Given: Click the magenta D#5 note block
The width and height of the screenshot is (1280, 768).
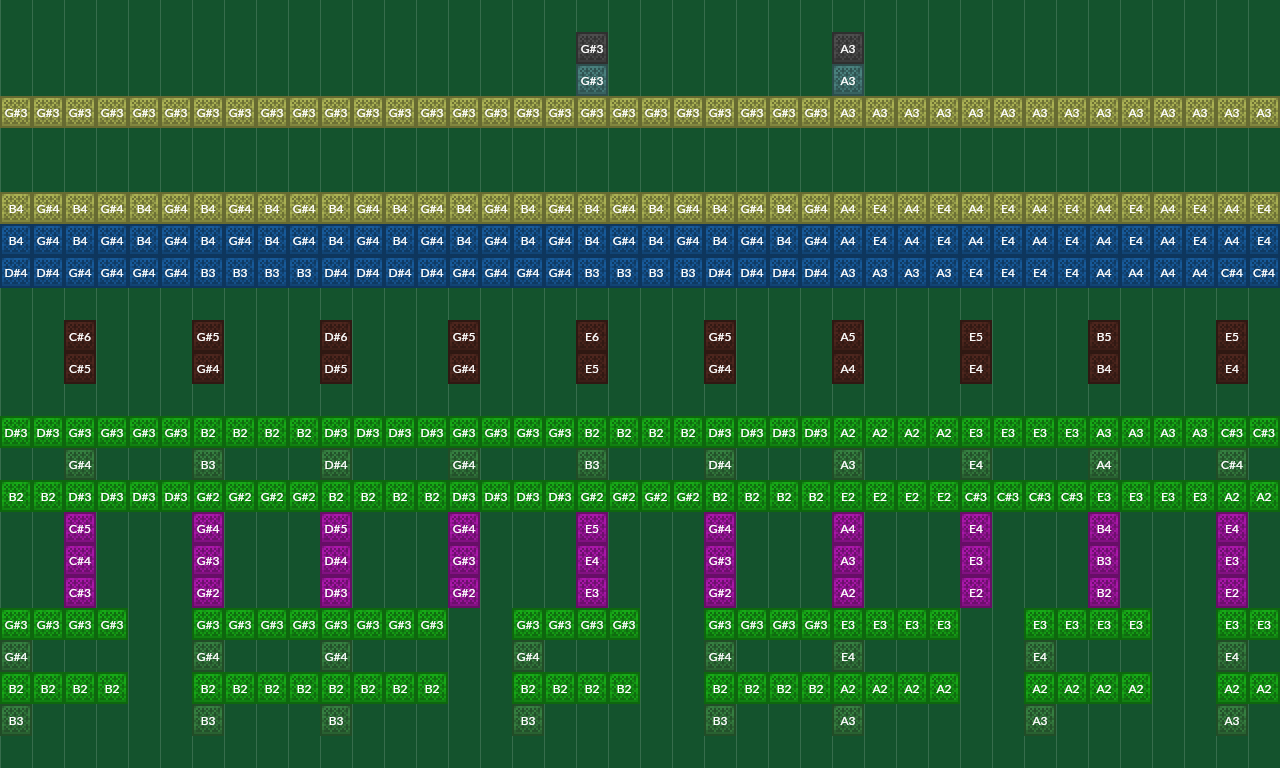Looking at the screenshot, I should [x=336, y=529].
